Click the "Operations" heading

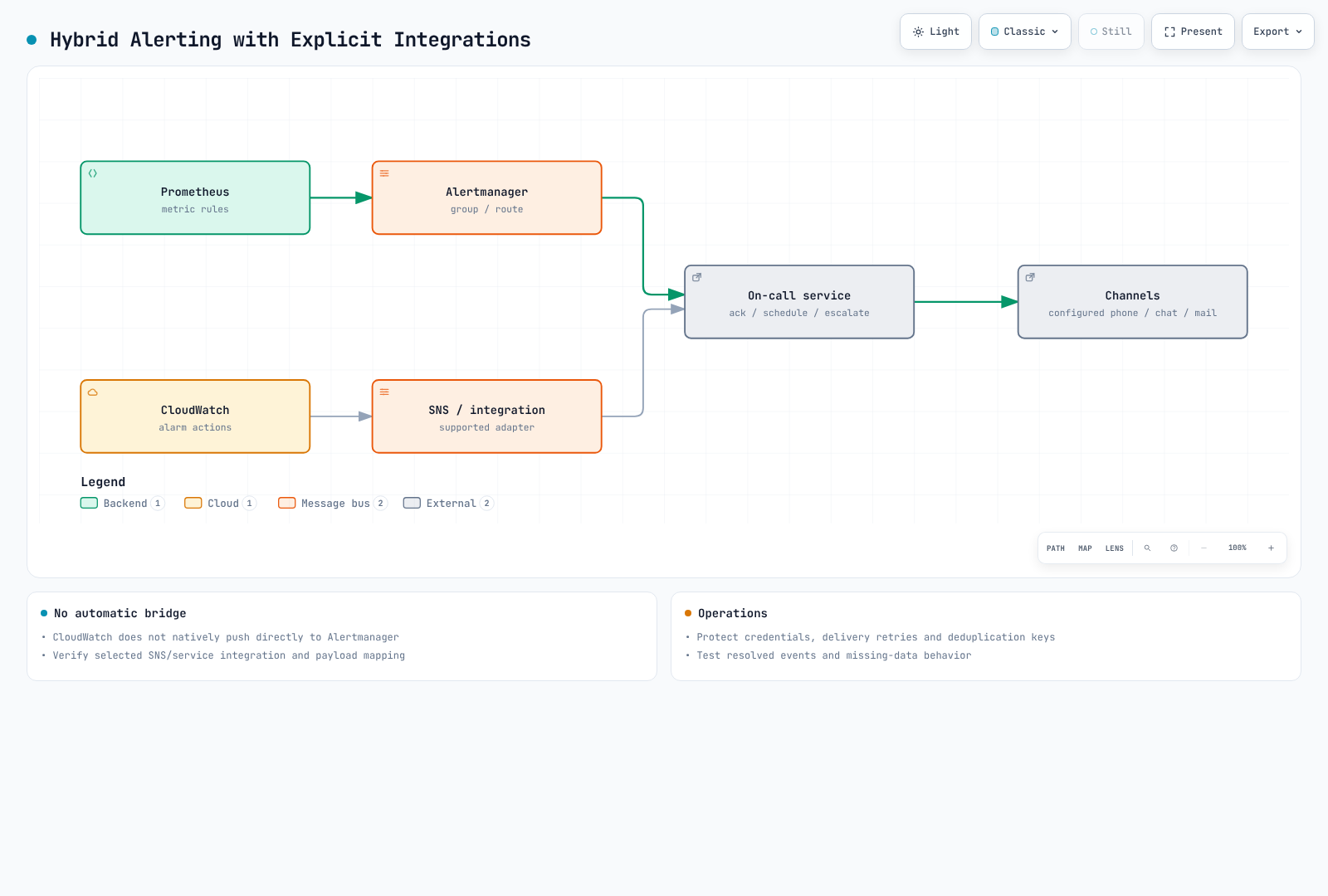pyautogui.click(x=733, y=613)
